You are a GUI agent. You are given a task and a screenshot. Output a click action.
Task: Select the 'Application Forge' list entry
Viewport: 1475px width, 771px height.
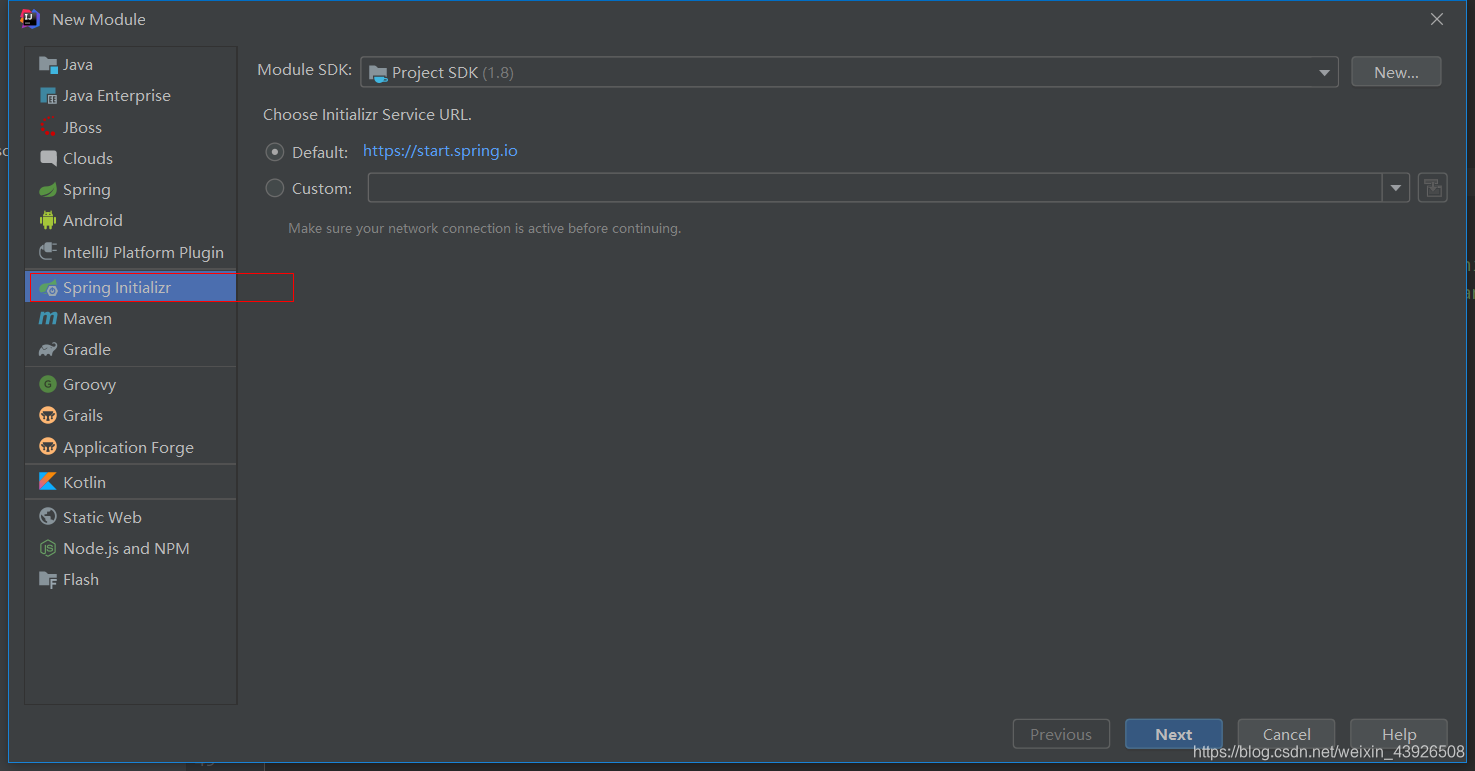(x=131, y=447)
